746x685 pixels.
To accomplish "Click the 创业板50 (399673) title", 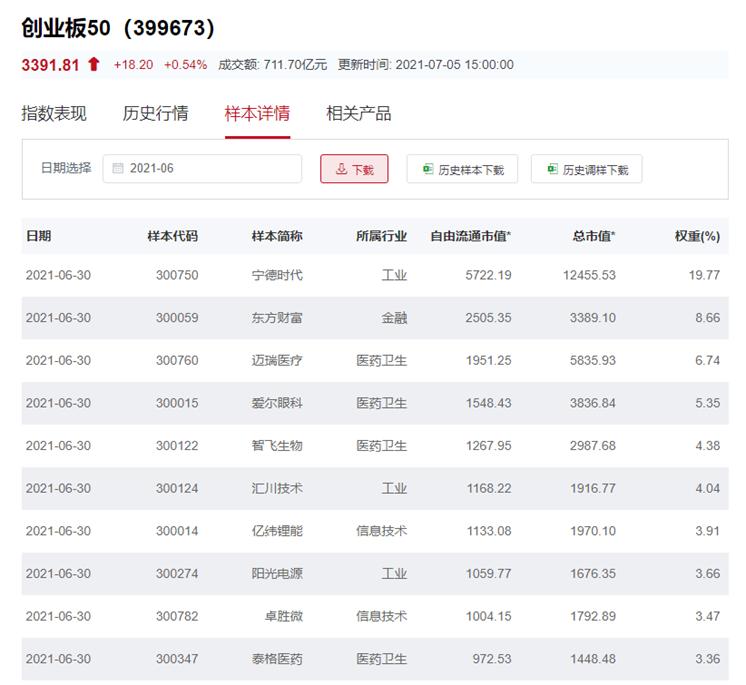I will tap(118, 28).
